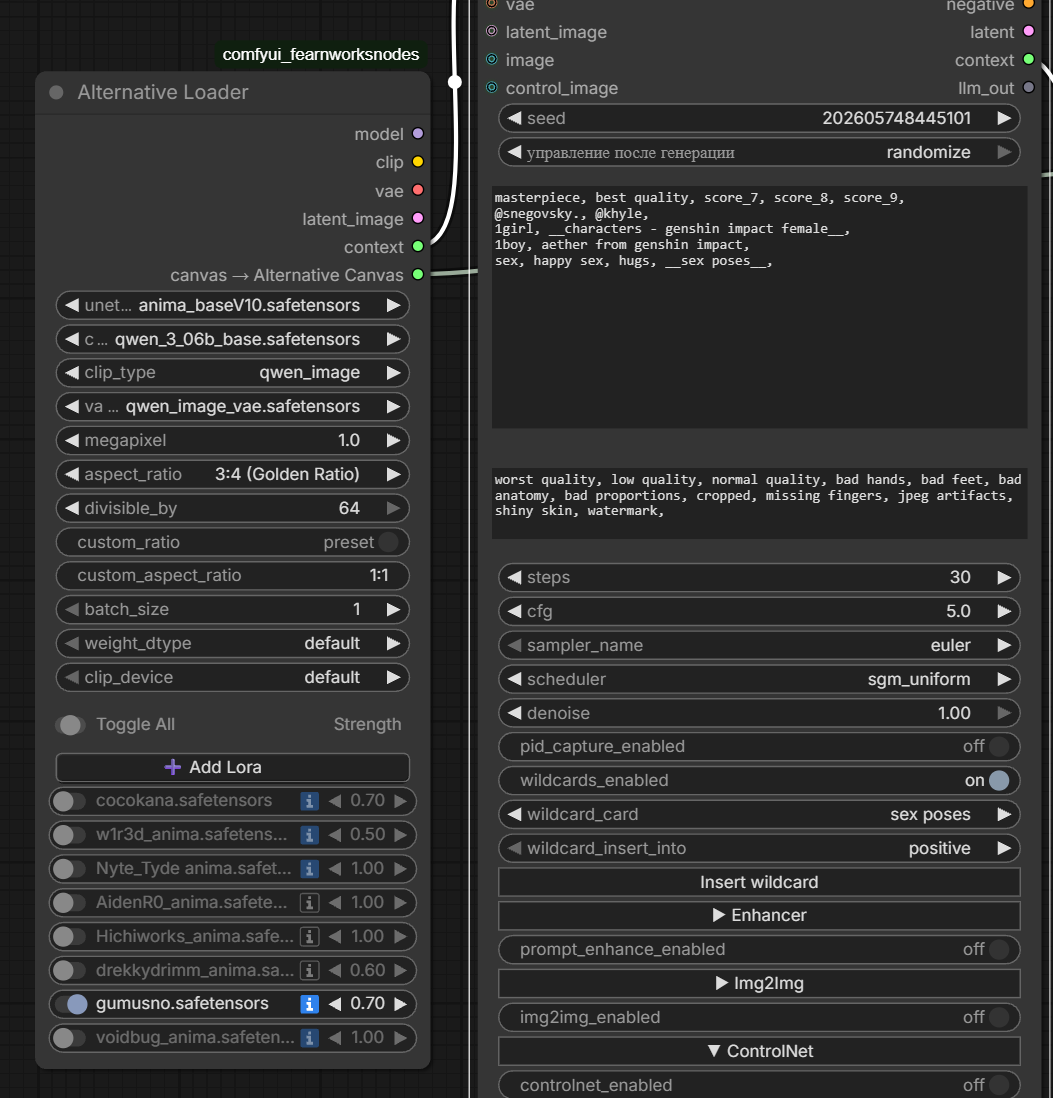Click the comfyui_fearnworksnodes badge
This screenshot has height=1098, width=1053.
point(321,55)
